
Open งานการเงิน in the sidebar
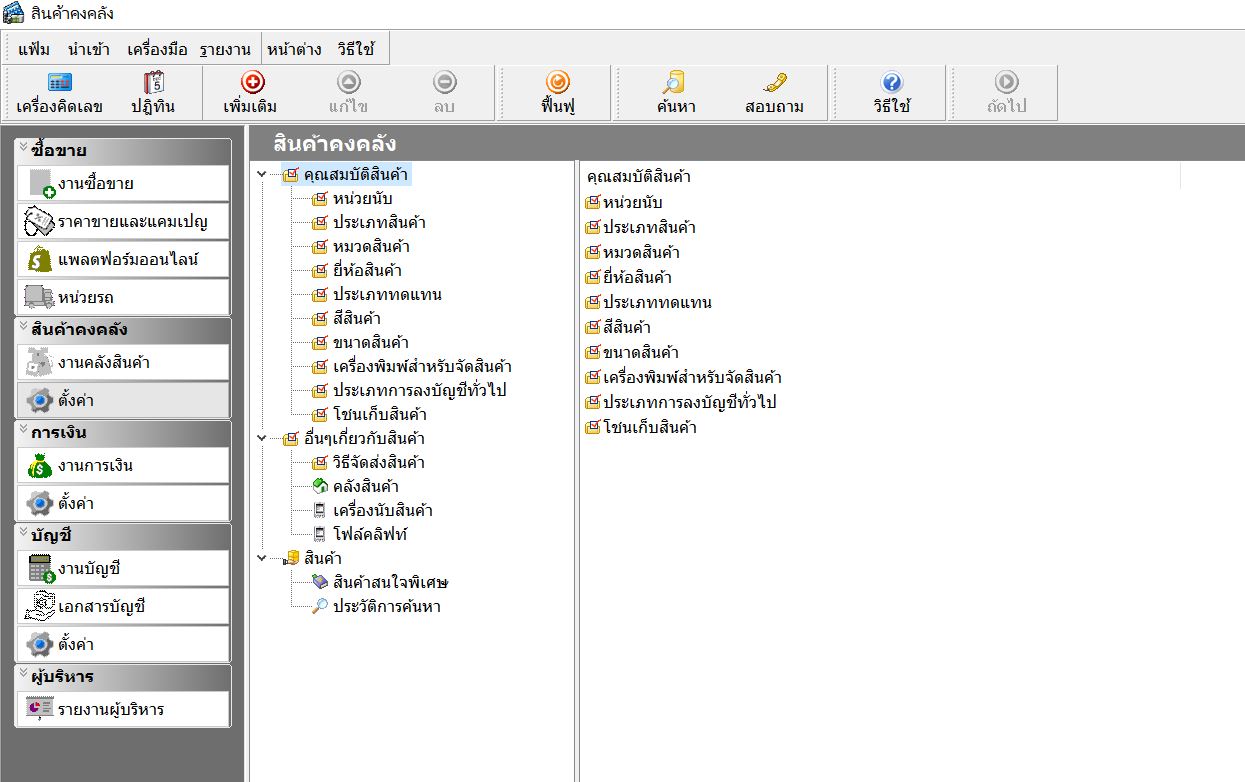pos(124,466)
